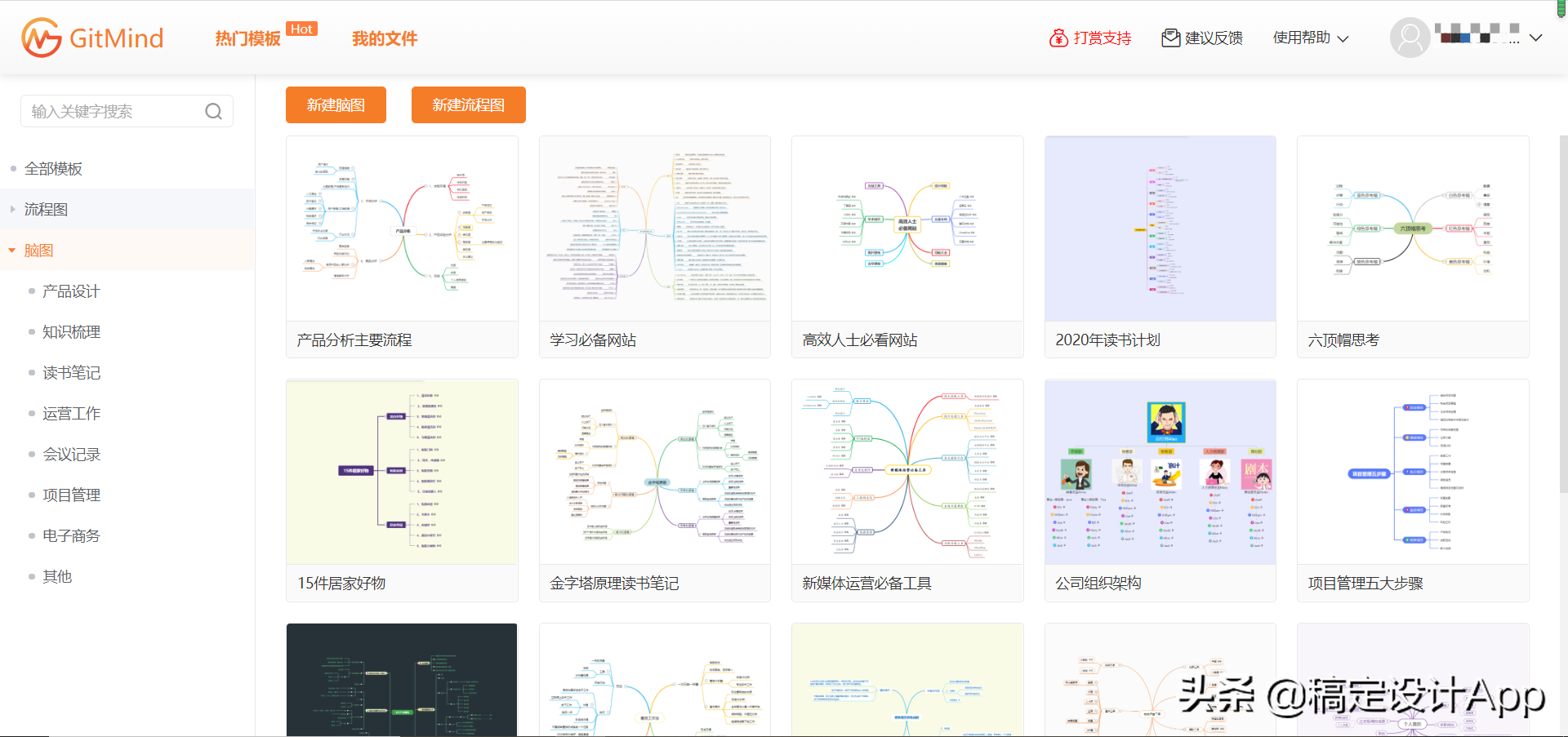Click the GitMind logo icon
The height and width of the screenshot is (737, 1568).
(41, 38)
